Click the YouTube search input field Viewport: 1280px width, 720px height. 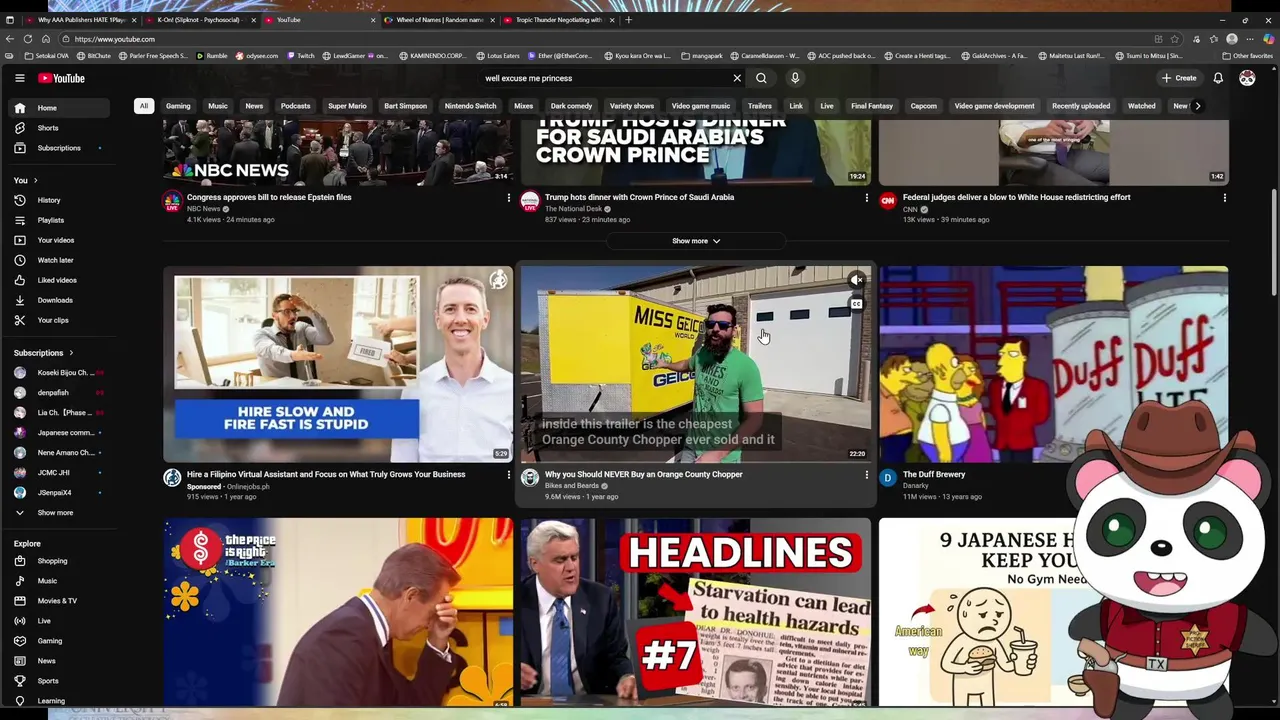(x=605, y=78)
